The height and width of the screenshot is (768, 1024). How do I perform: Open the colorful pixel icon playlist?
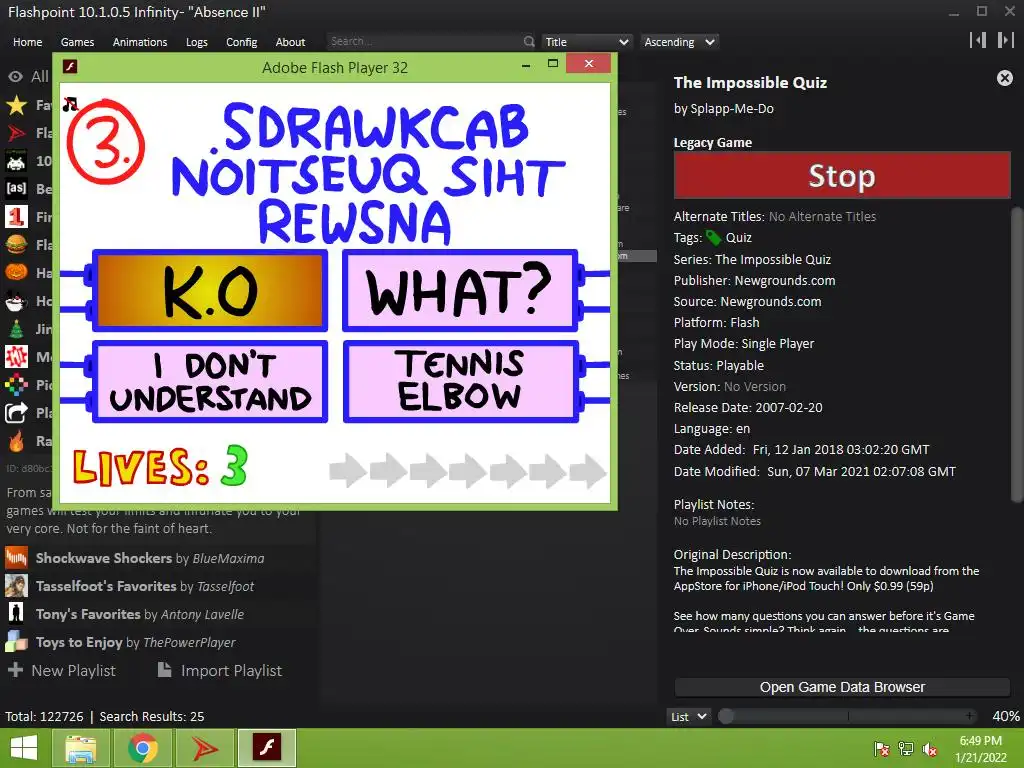[16, 385]
